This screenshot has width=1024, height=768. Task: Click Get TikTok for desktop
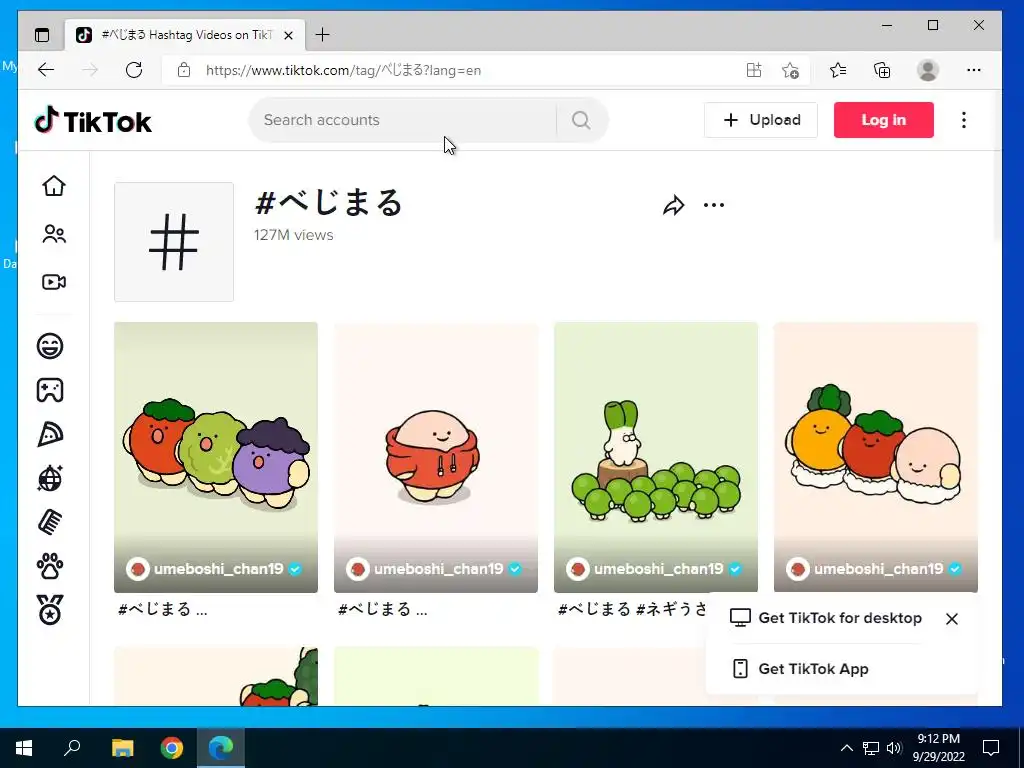[x=826, y=618]
